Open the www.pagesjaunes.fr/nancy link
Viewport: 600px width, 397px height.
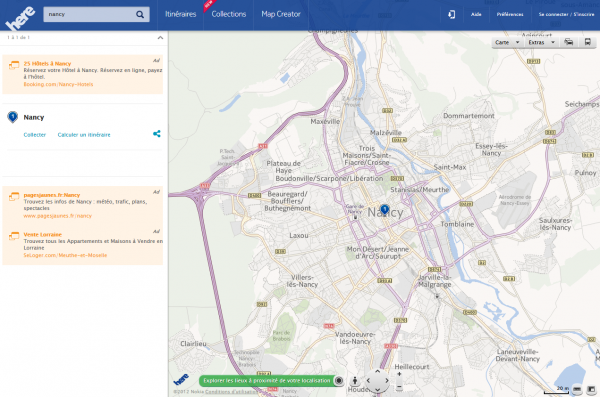[x=57, y=216]
